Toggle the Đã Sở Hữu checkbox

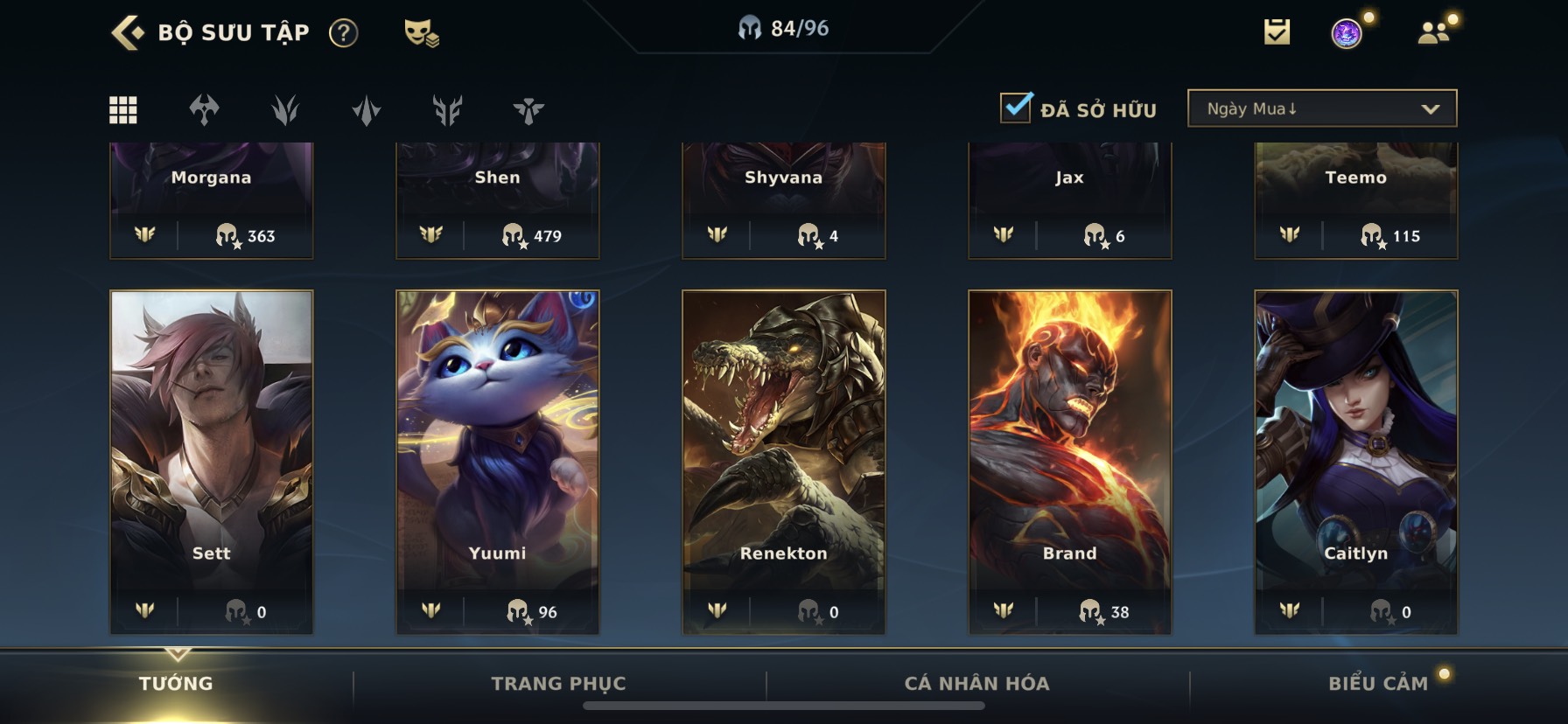[x=1016, y=108]
